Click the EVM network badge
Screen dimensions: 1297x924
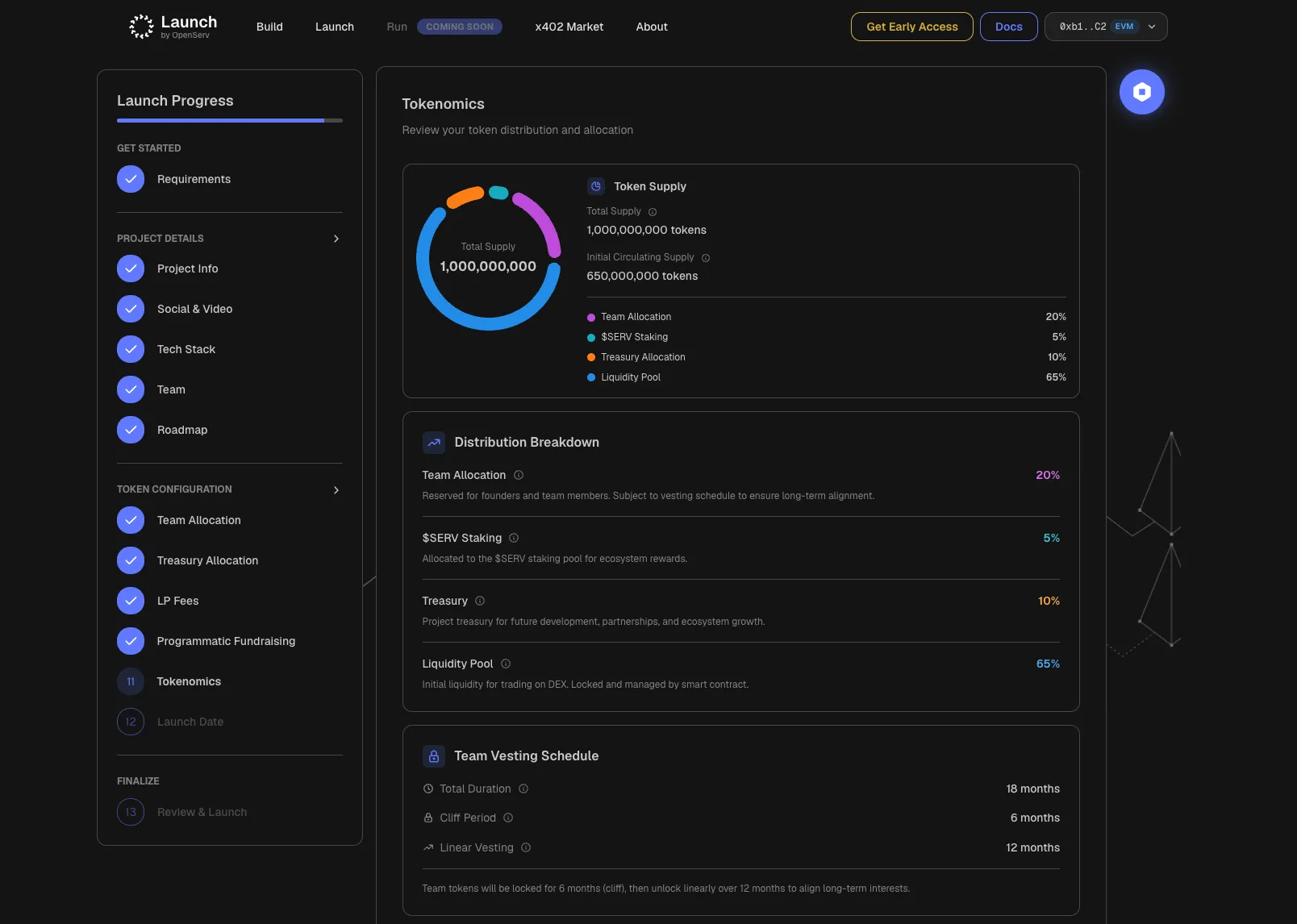1124,27
